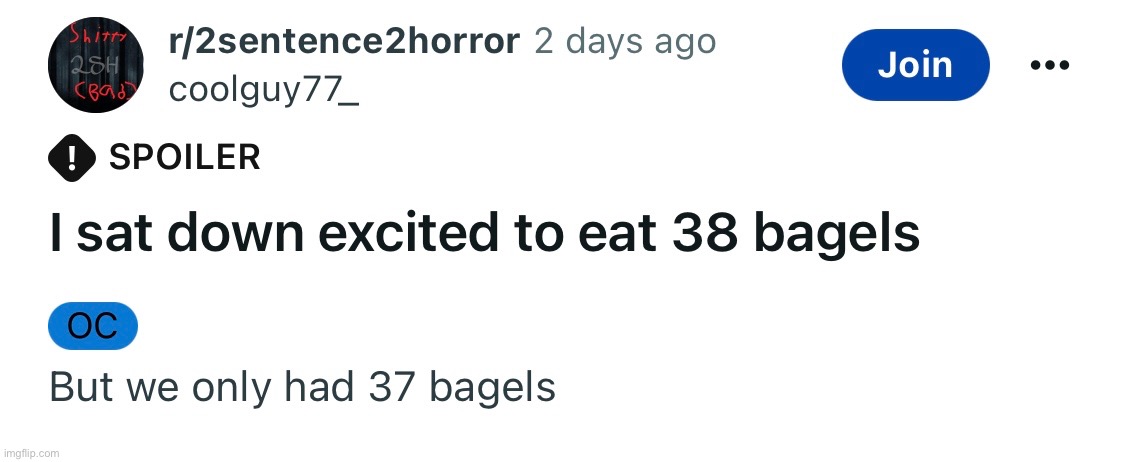Viewport: 1125px width, 462px height.
Task: Click the body text 'But we only had'
Action: point(202,387)
